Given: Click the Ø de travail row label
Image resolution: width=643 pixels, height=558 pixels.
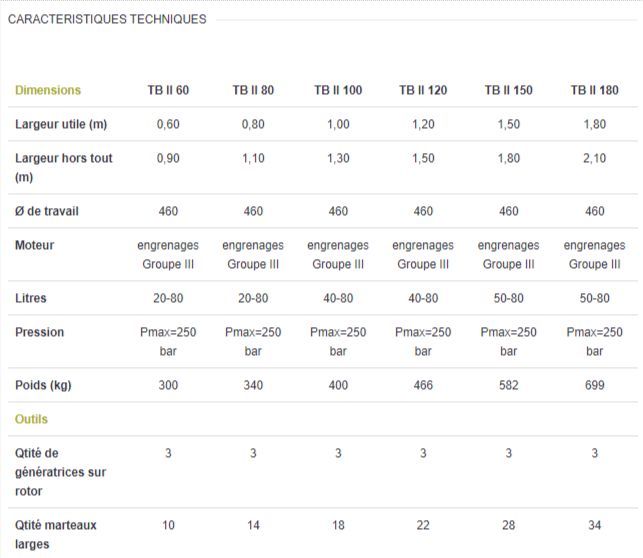Looking at the screenshot, I should [x=47, y=211].
